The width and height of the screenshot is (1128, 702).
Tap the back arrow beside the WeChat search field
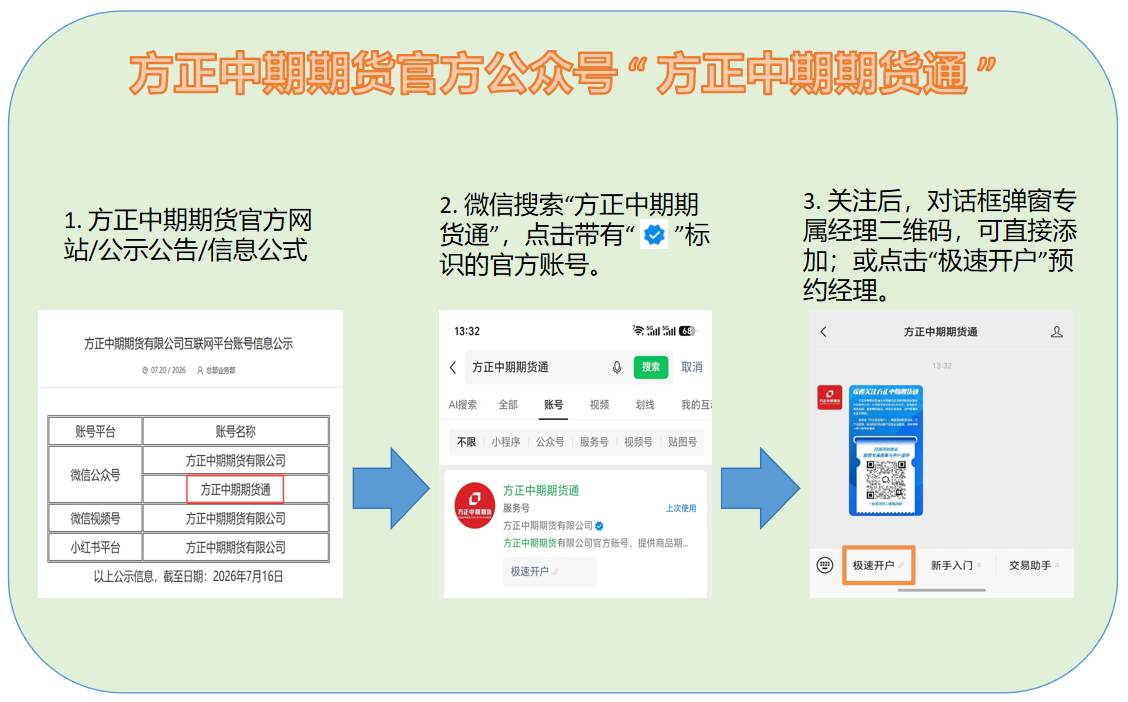pos(452,368)
